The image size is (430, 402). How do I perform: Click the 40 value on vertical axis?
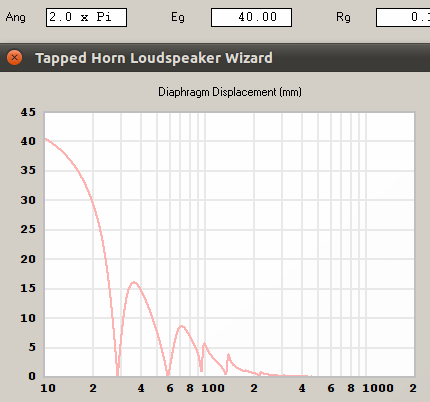coord(28,141)
